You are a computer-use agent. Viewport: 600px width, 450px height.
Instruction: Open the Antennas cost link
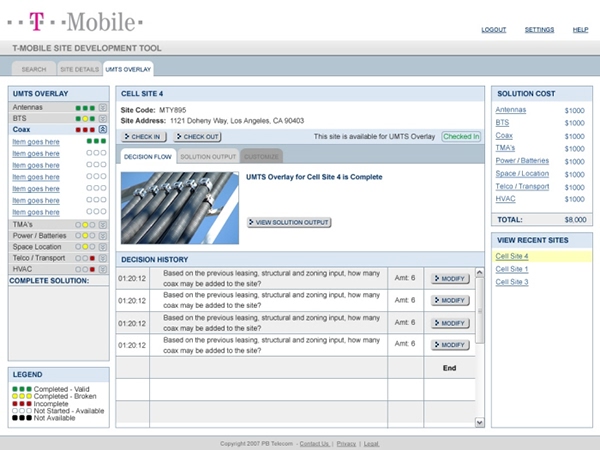pos(510,110)
